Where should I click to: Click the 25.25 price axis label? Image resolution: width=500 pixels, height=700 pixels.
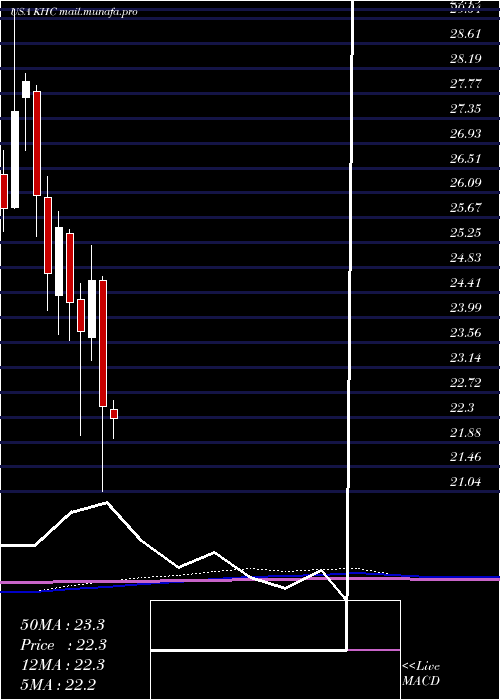click(x=465, y=233)
